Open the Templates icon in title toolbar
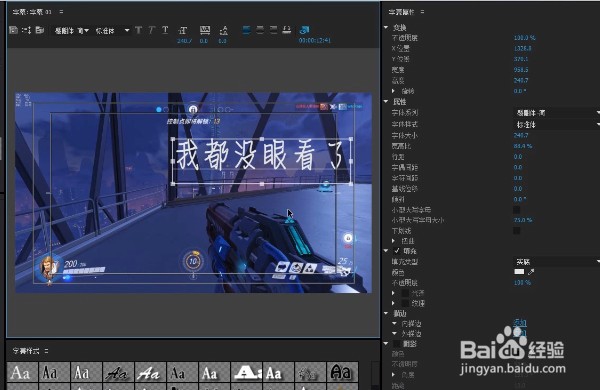 coord(40,30)
